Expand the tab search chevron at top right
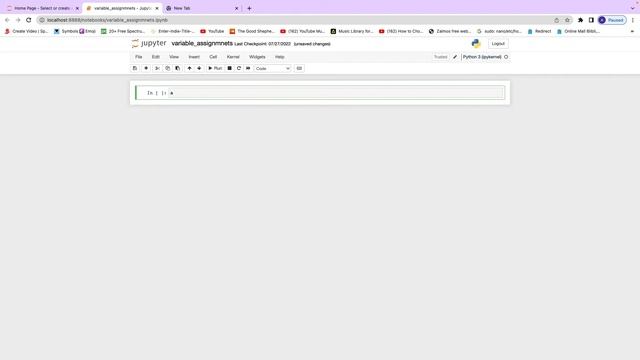This screenshot has height=360, width=640. click(x=633, y=8)
